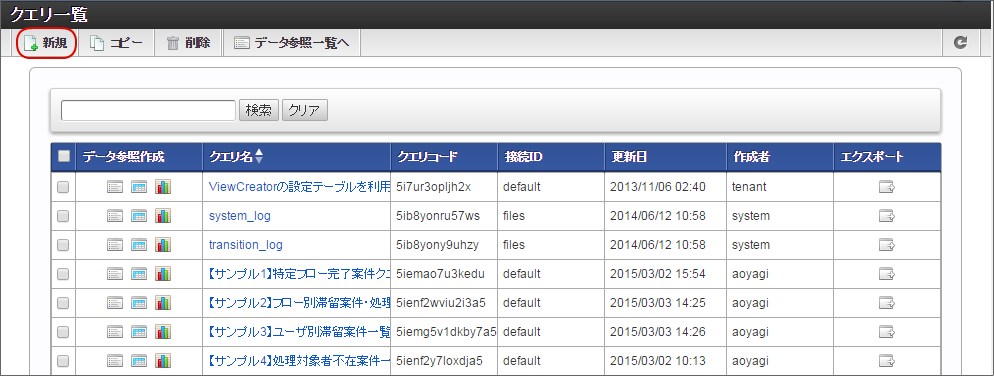The height and width of the screenshot is (376, 994).
Task: Export the ViewCreator query row
Action: click(x=886, y=187)
